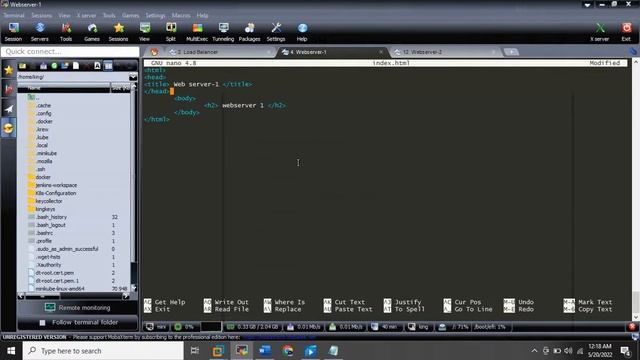Open the Sessions star toolbar icon
The height and width of the screenshot is (360, 640).
pyautogui.click(x=118, y=32)
